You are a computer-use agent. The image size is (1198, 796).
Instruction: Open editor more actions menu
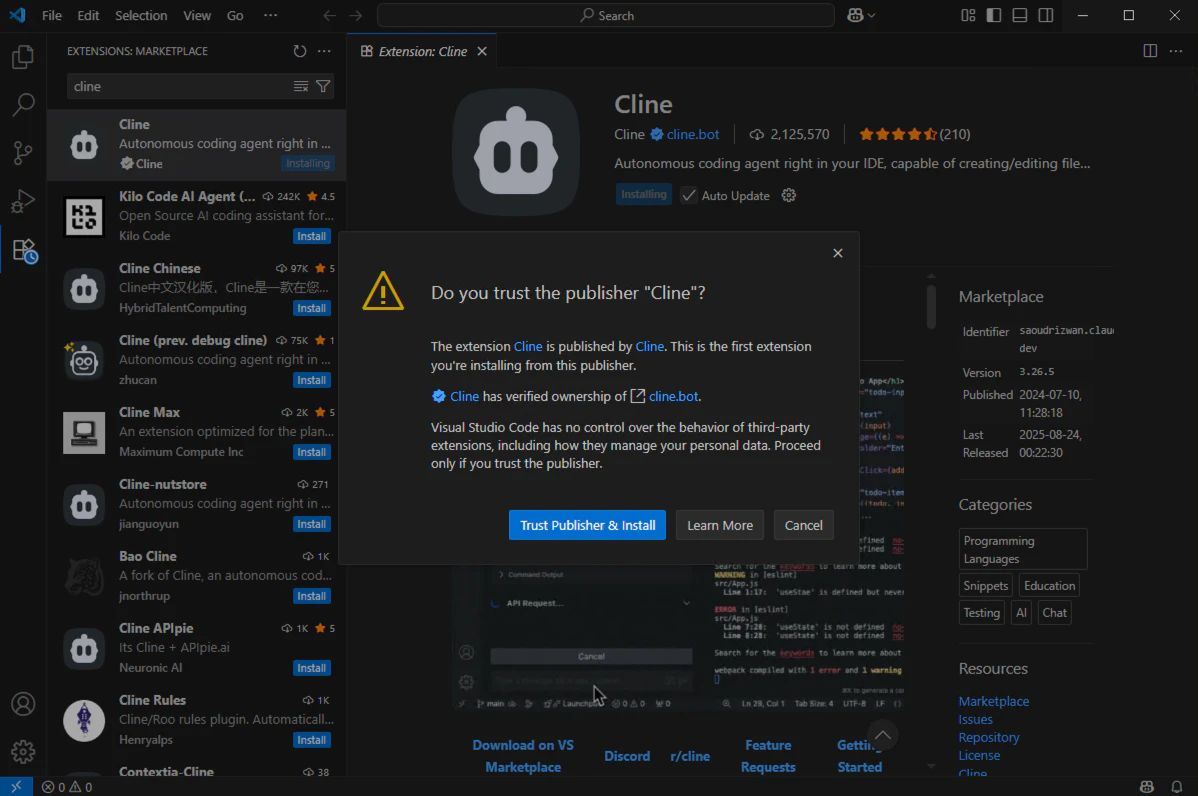point(1176,51)
